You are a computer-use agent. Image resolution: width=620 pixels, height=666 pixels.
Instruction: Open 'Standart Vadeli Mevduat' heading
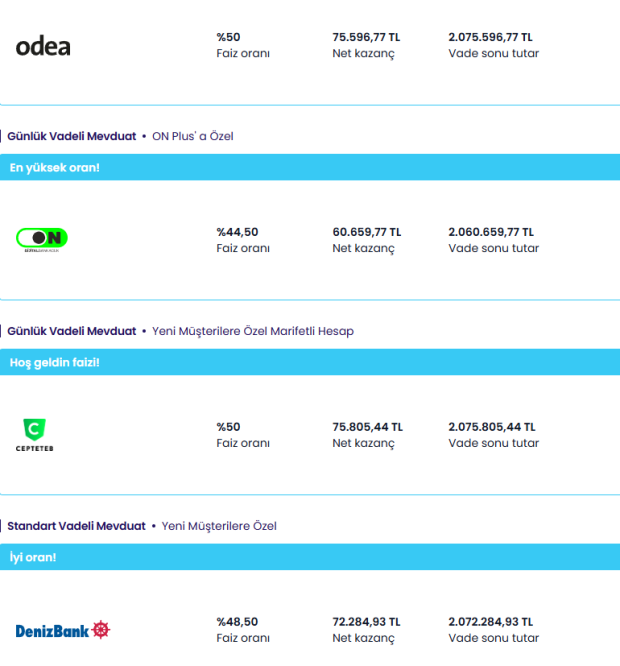pos(77,526)
